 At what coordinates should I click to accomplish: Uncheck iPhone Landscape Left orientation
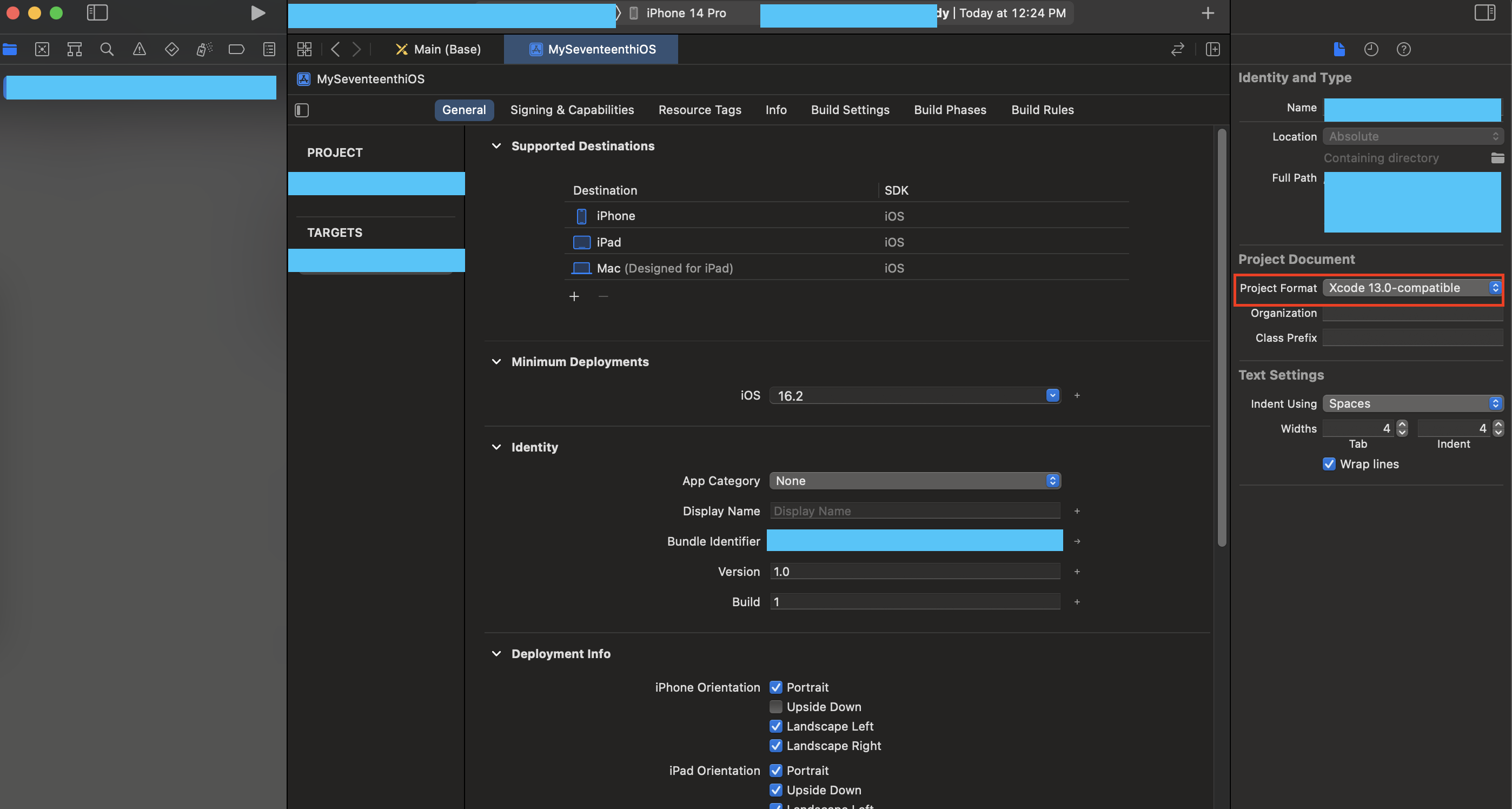(775, 726)
